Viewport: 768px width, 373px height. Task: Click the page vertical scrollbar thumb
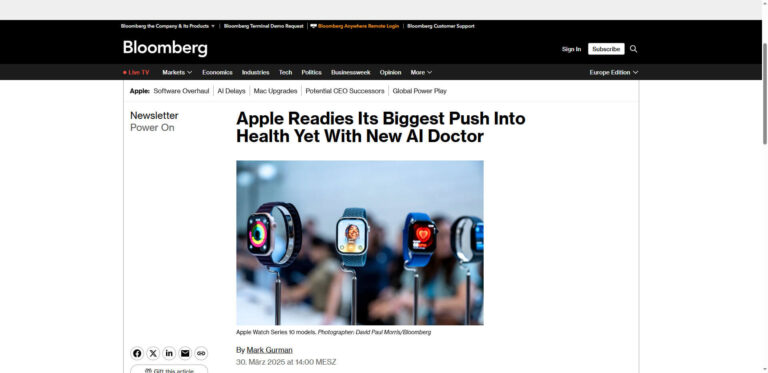pos(765,93)
